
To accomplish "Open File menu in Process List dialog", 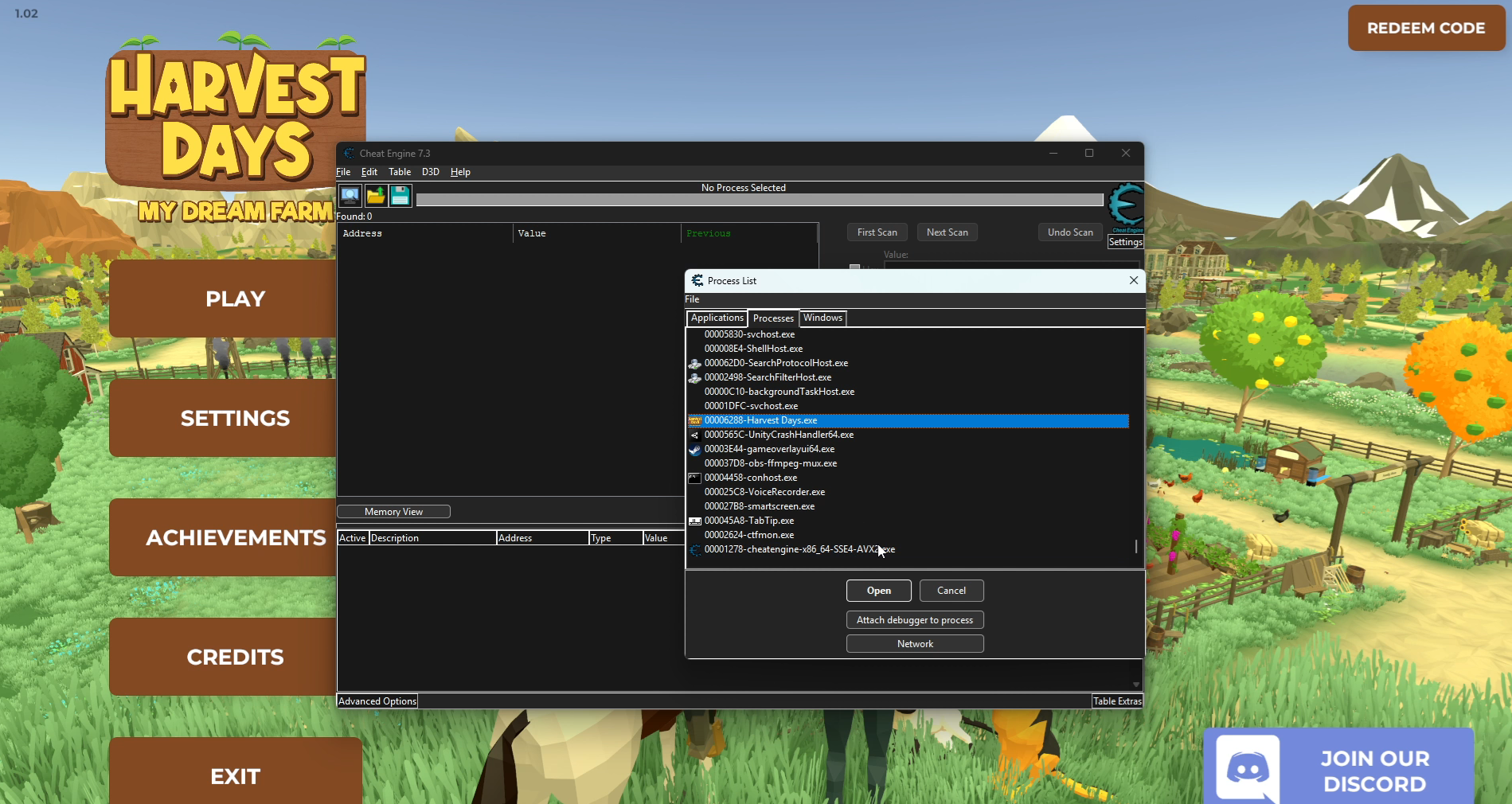I will pyautogui.click(x=693, y=299).
